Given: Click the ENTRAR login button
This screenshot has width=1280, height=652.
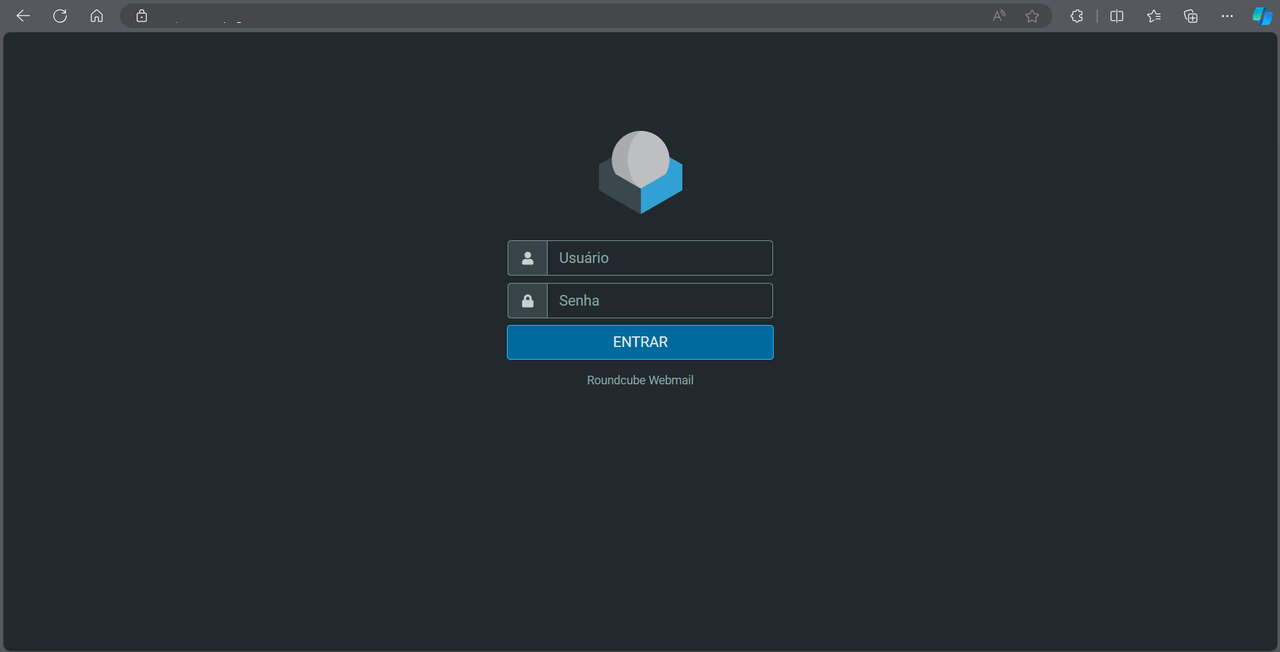Looking at the screenshot, I should point(640,342).
